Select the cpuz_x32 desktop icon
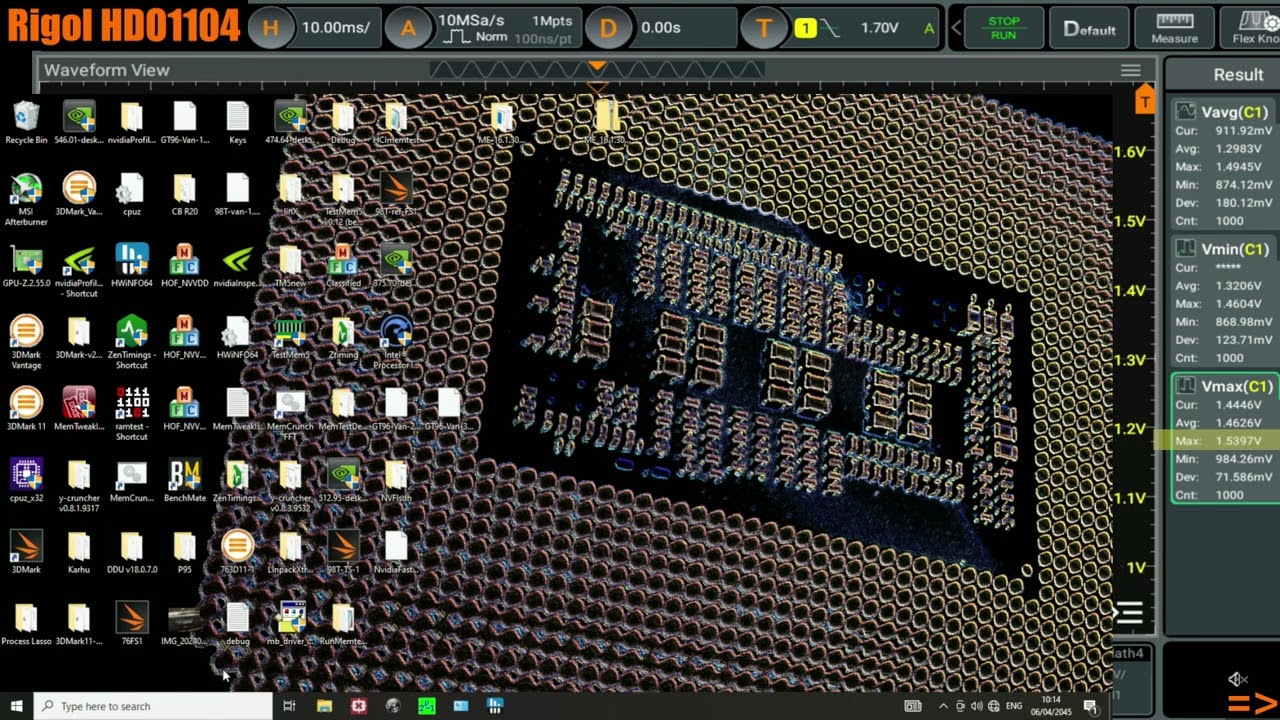Viewport: 1280px width, 720px height. pos(26,480)
